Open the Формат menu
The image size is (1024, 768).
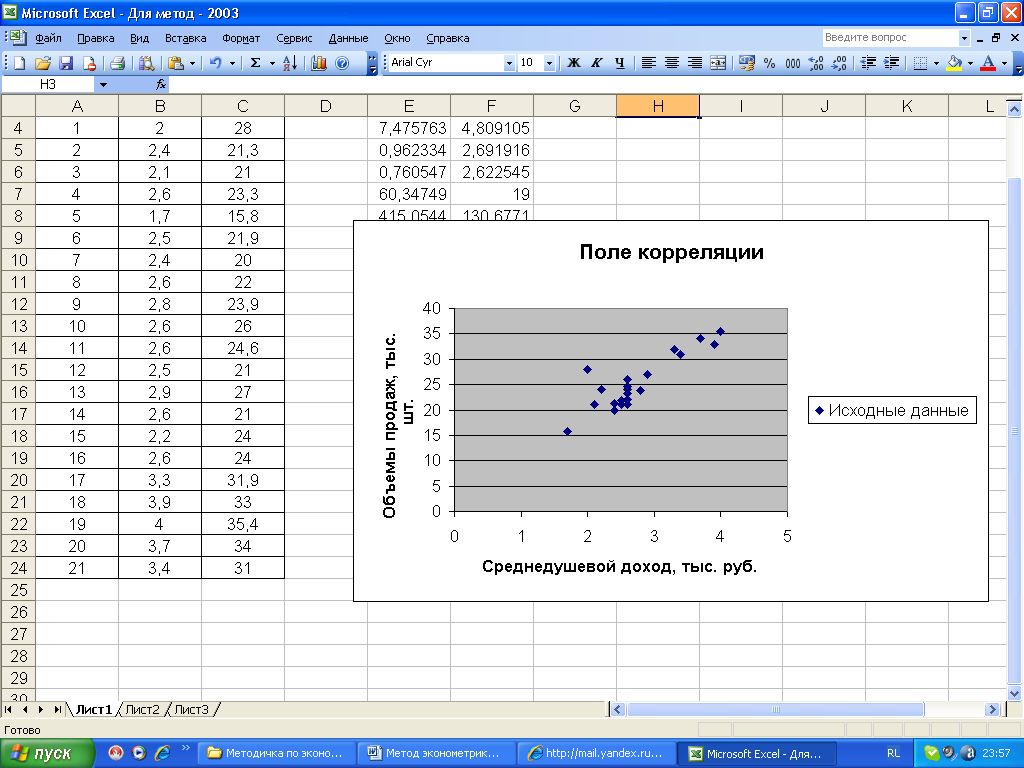[x=241, y=38]
